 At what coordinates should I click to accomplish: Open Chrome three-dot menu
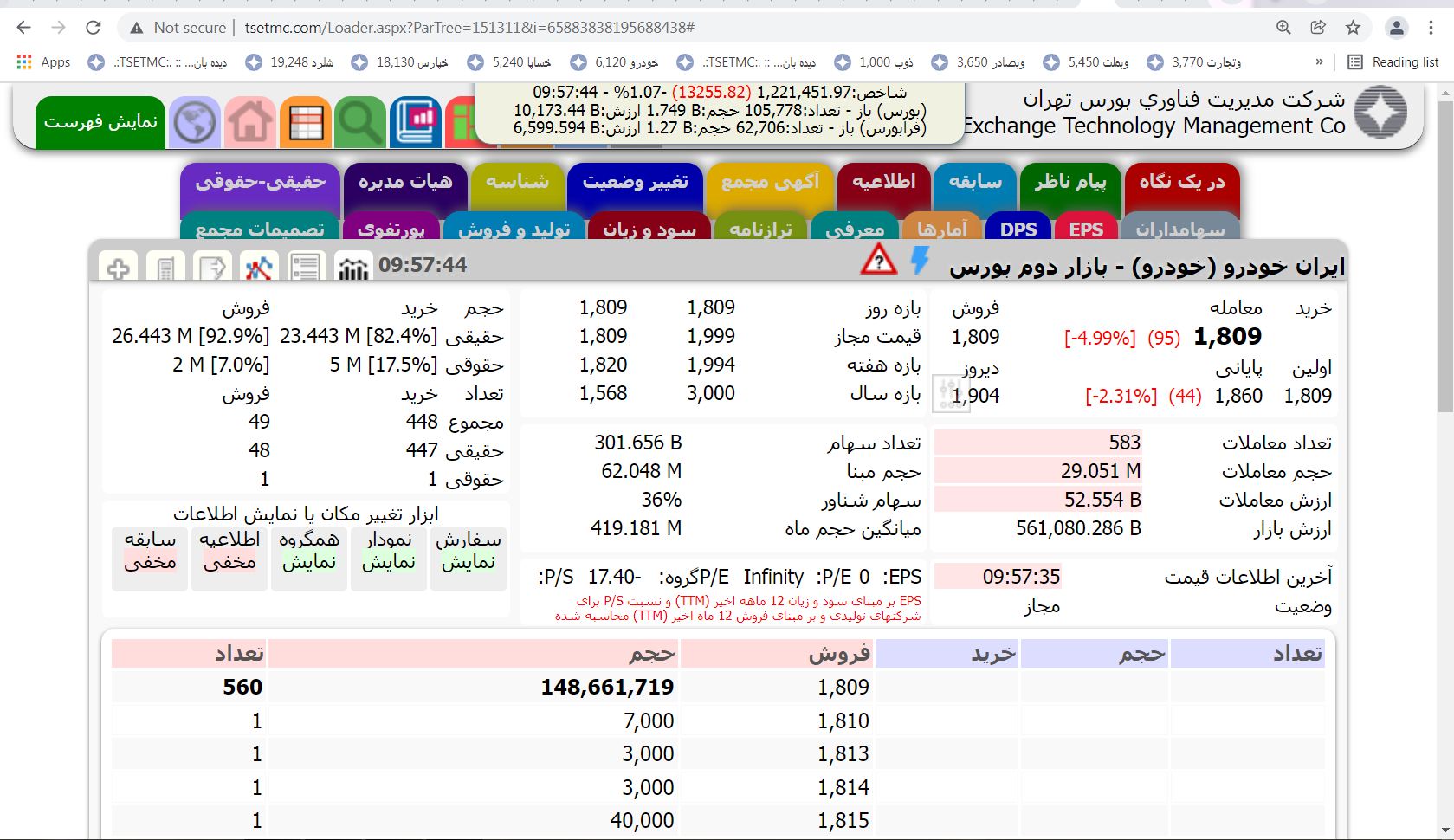coord(1431,28)
